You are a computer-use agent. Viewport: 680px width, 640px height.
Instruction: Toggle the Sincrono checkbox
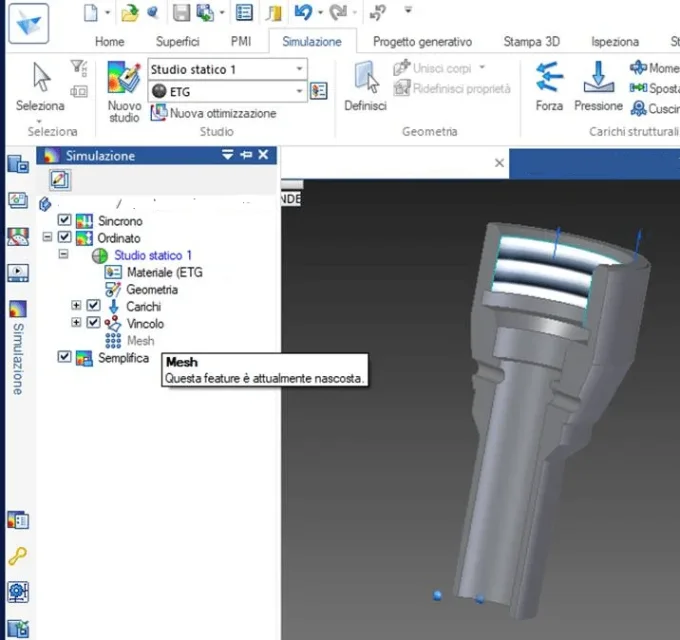pos(65,220)
